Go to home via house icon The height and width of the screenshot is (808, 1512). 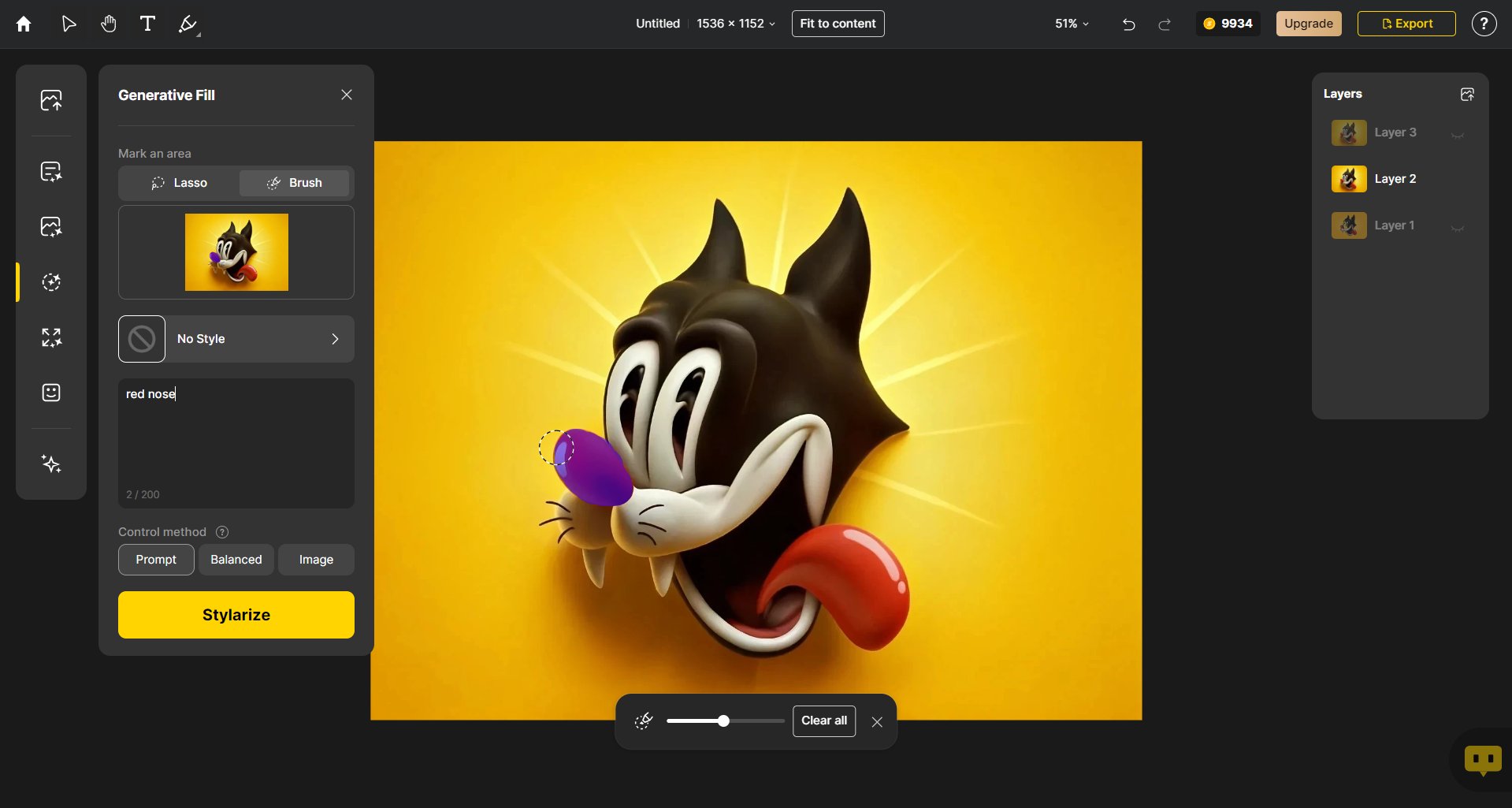pos(24,24)
